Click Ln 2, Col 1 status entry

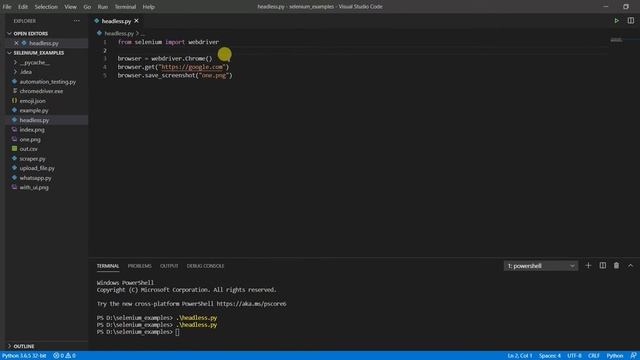(x=520, y=356)
